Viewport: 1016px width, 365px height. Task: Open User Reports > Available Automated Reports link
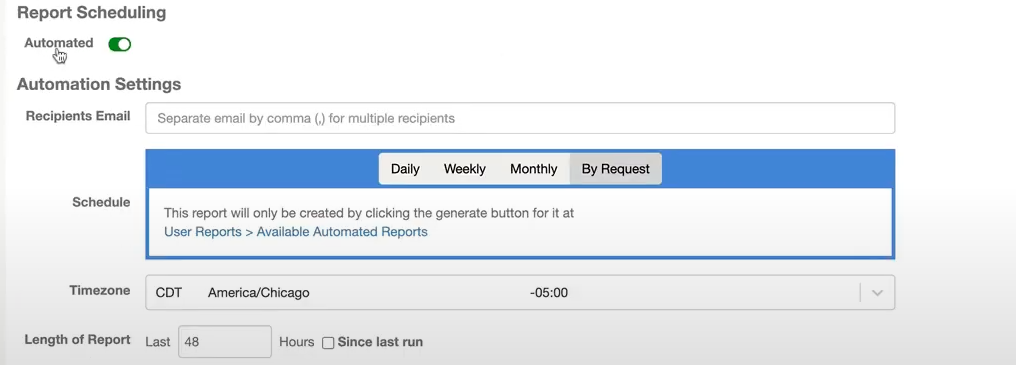(x=295, y=231)
